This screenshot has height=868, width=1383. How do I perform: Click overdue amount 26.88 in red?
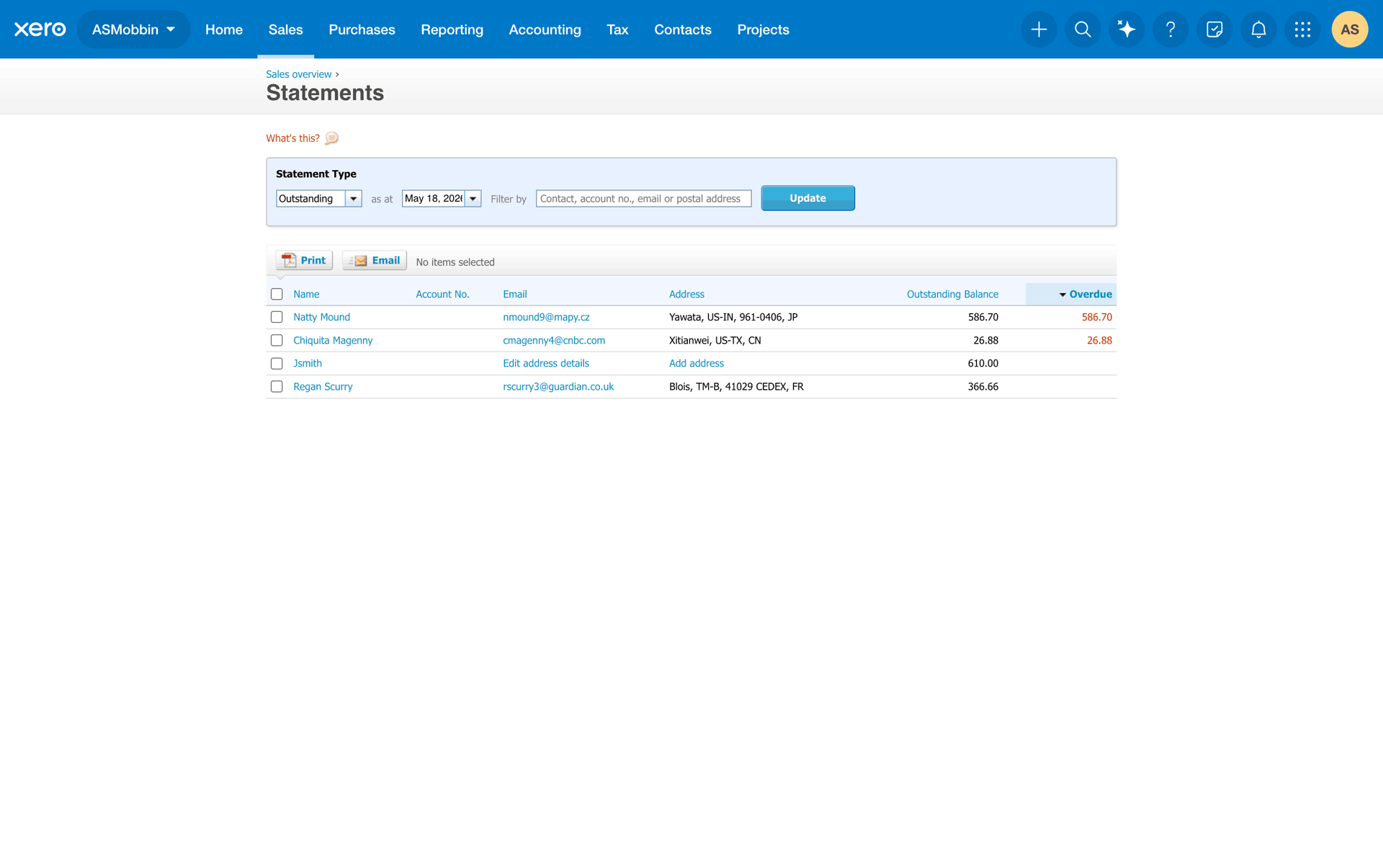point(1099,340)
